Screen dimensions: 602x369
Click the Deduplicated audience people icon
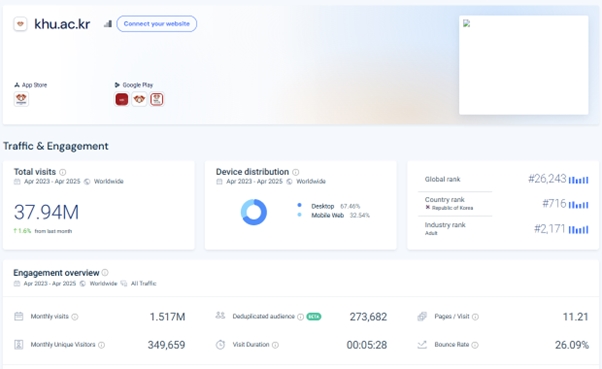point(220,316)
